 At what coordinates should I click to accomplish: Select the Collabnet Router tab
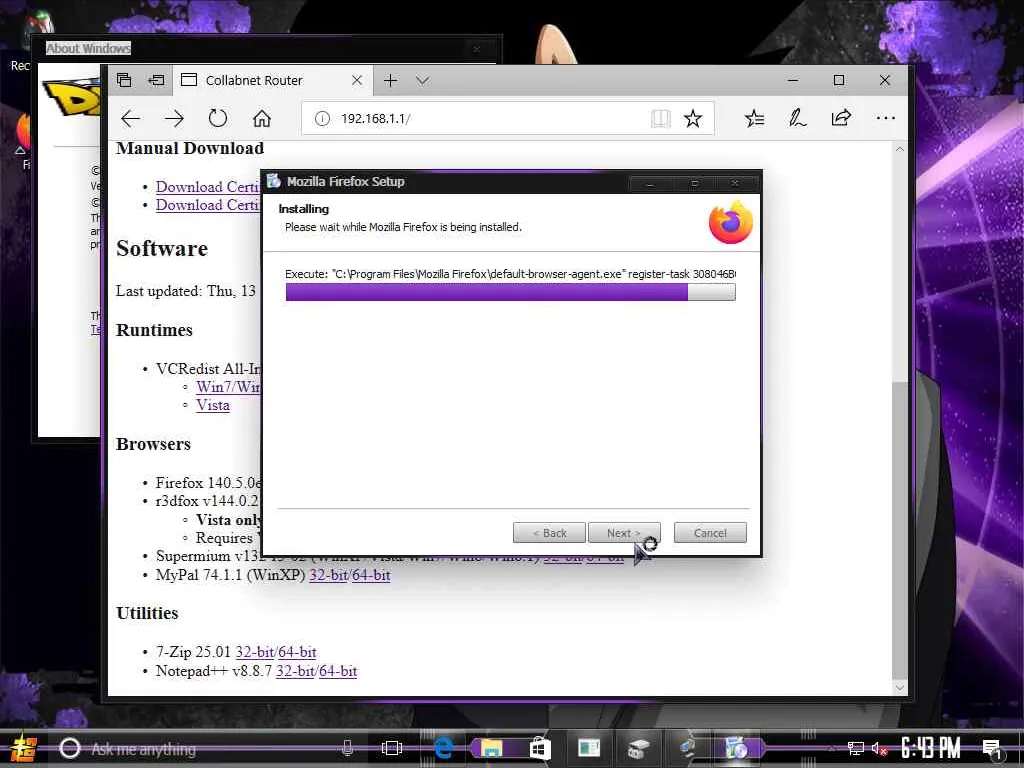272,80
